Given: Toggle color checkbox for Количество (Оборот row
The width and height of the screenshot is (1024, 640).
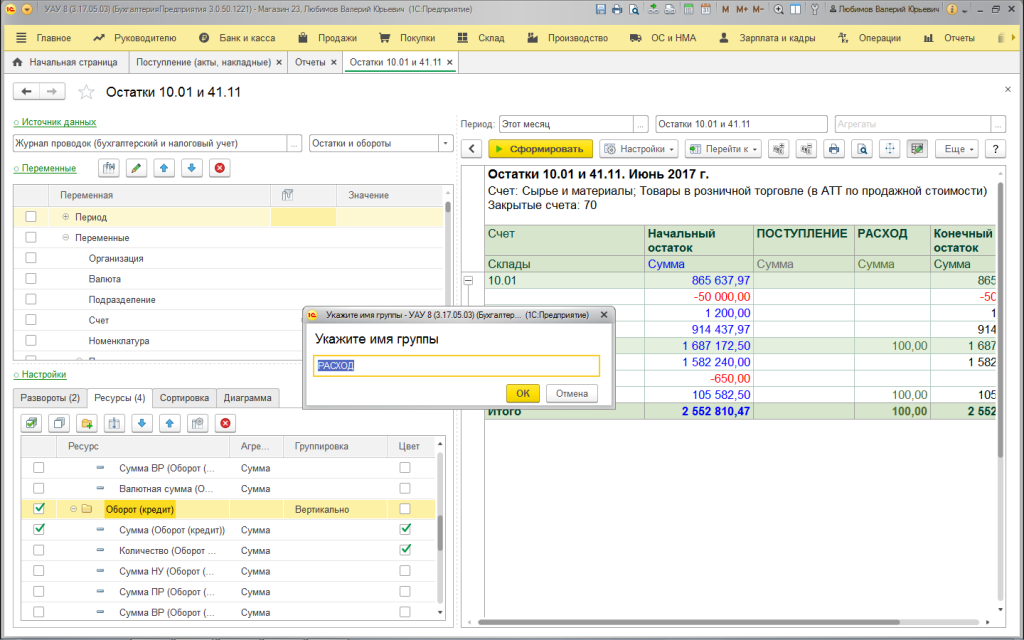Looking at the screenshot, I should tap(406, 550).
